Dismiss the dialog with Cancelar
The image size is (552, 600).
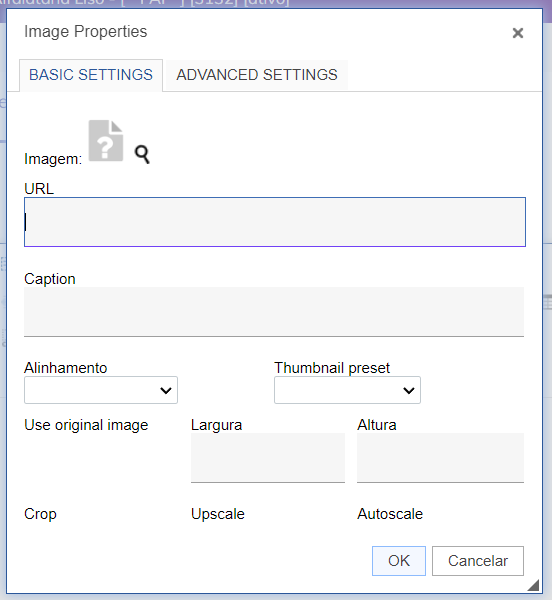coord(478,561)
